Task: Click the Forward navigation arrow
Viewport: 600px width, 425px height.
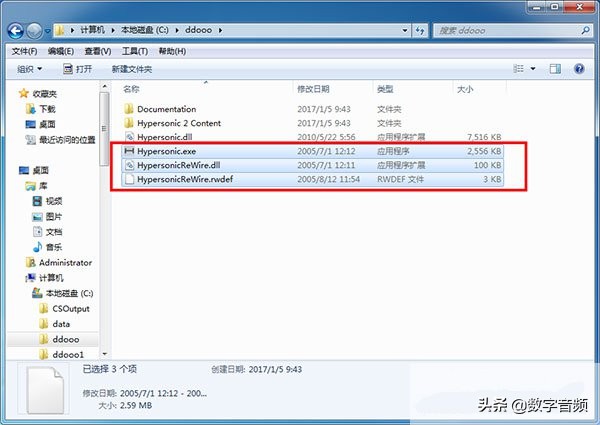Action: tap(34, 31)
